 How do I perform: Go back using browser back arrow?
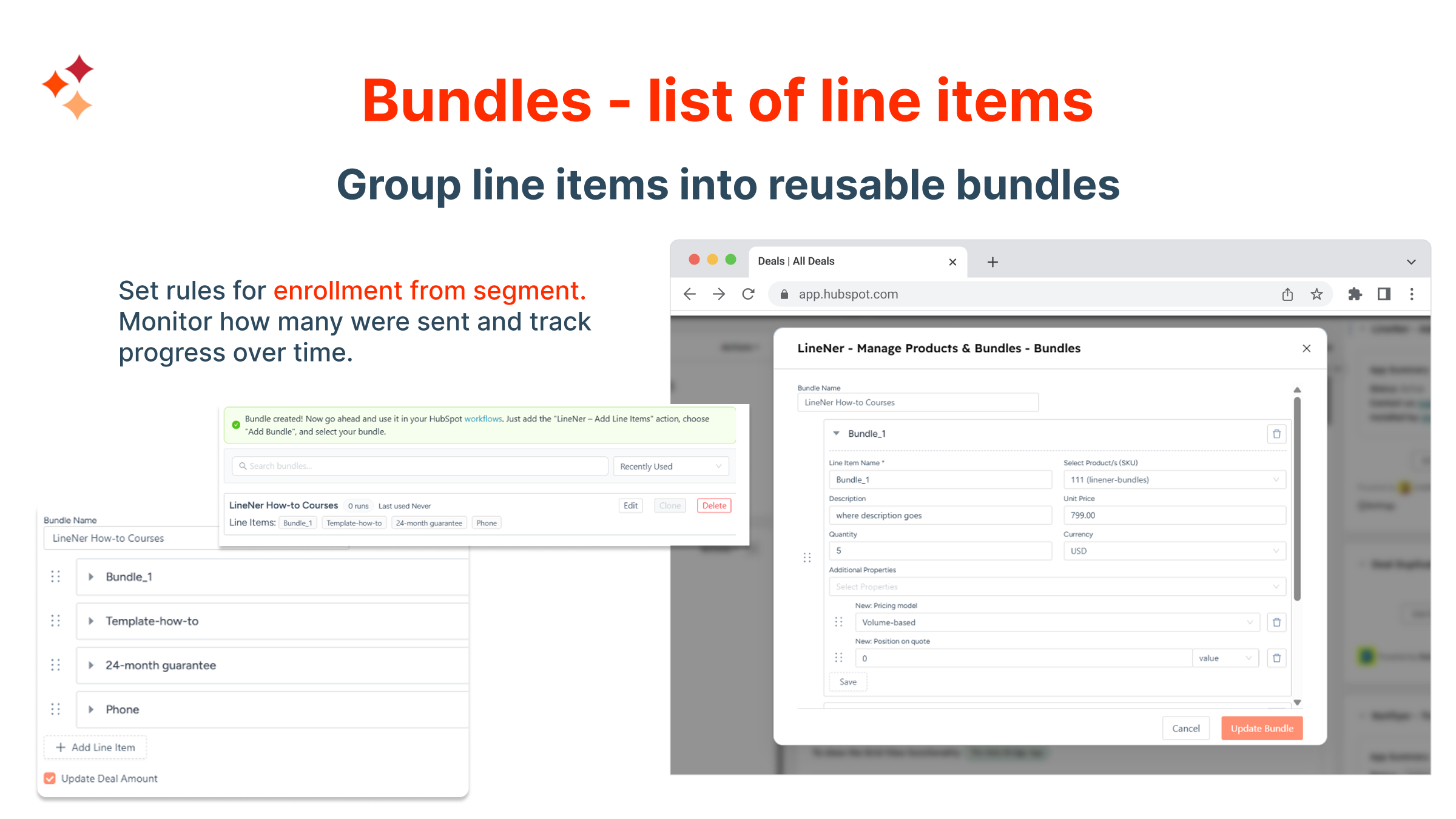[x=689, y=294]
